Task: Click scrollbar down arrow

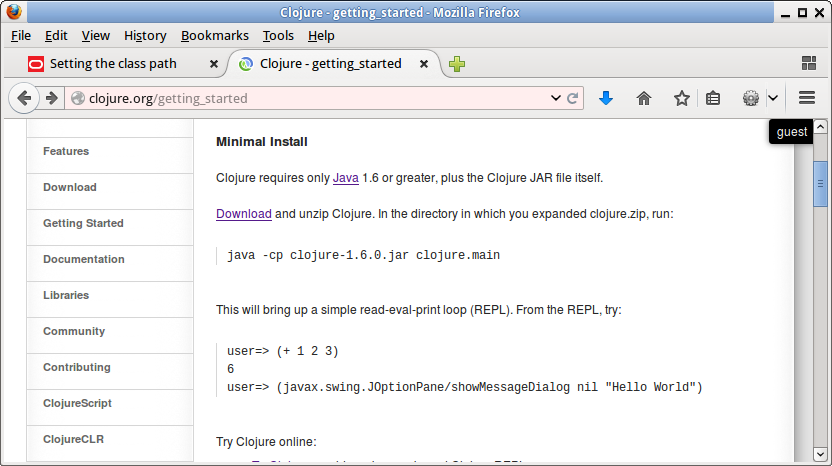Action: [x=820, y=454]
